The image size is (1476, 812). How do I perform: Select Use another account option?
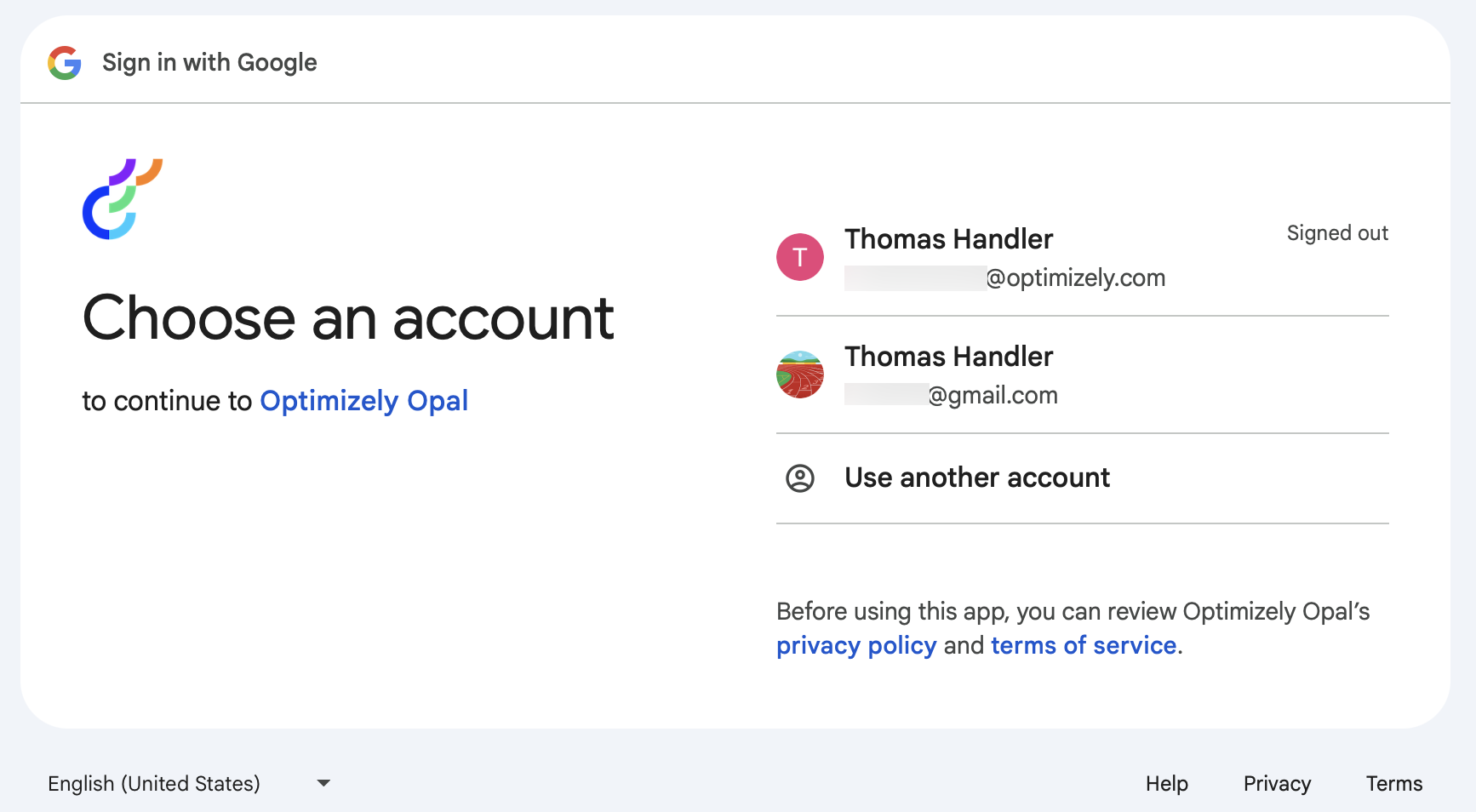(x=976, y=478)
